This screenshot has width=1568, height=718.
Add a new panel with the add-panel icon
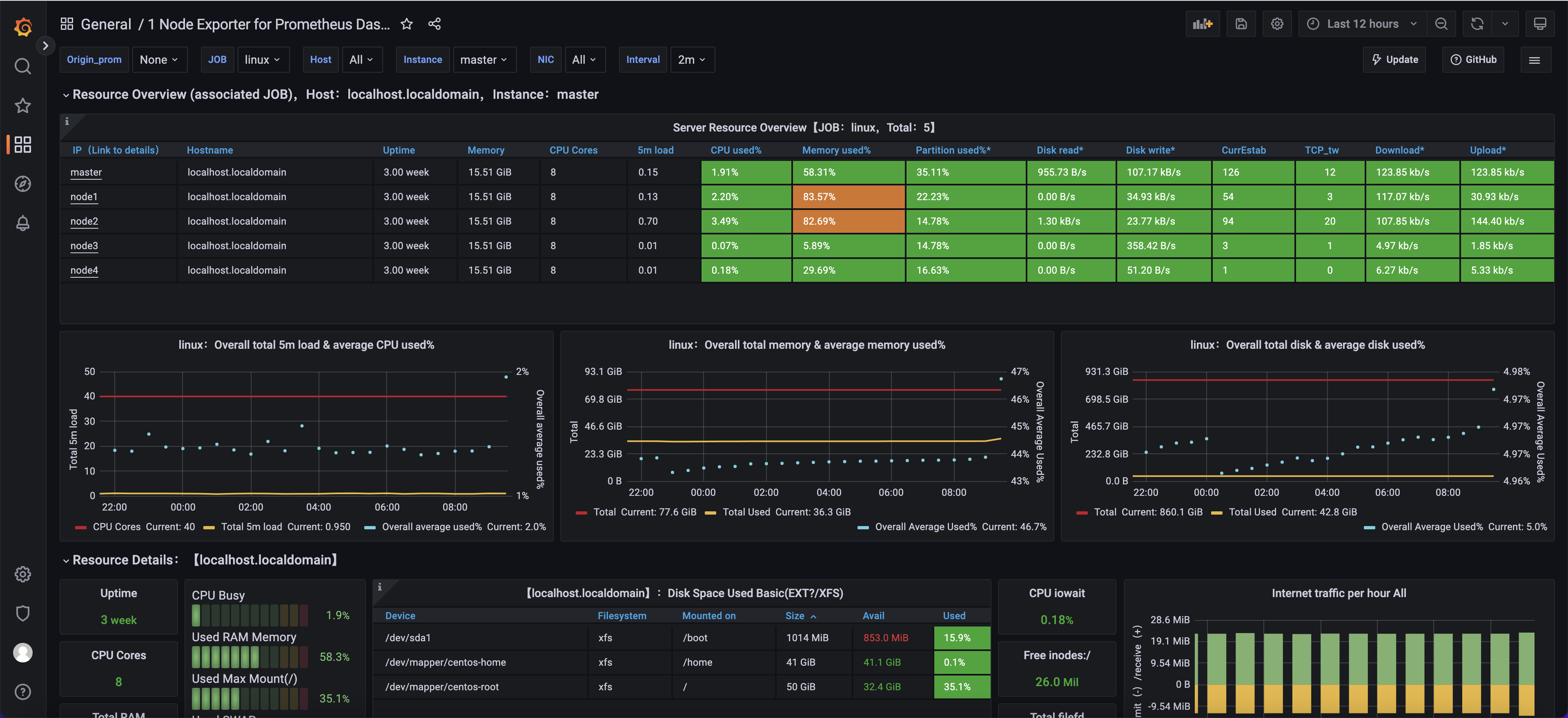coord(1203,24)
